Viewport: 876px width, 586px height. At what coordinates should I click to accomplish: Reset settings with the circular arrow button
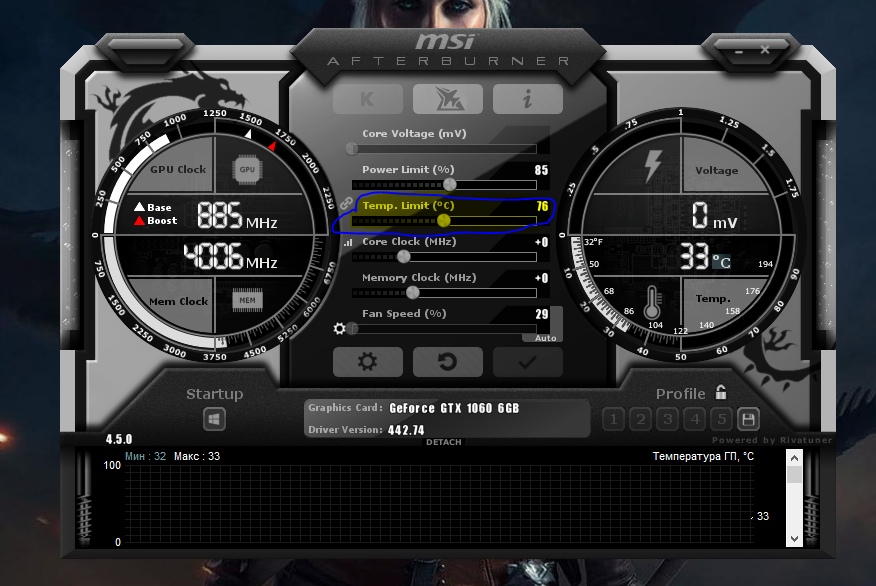(x=447, y=362)
